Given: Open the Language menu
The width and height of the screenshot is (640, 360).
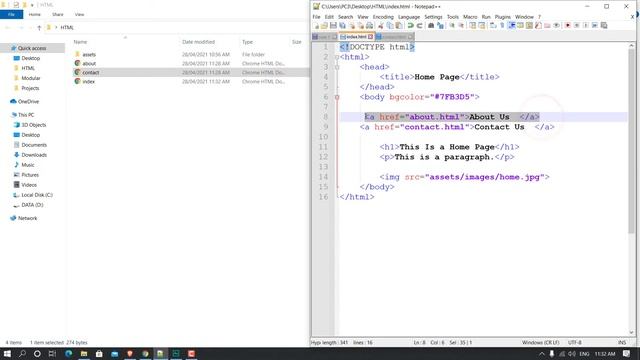Looking at the screenshot, I should (409, 17).
